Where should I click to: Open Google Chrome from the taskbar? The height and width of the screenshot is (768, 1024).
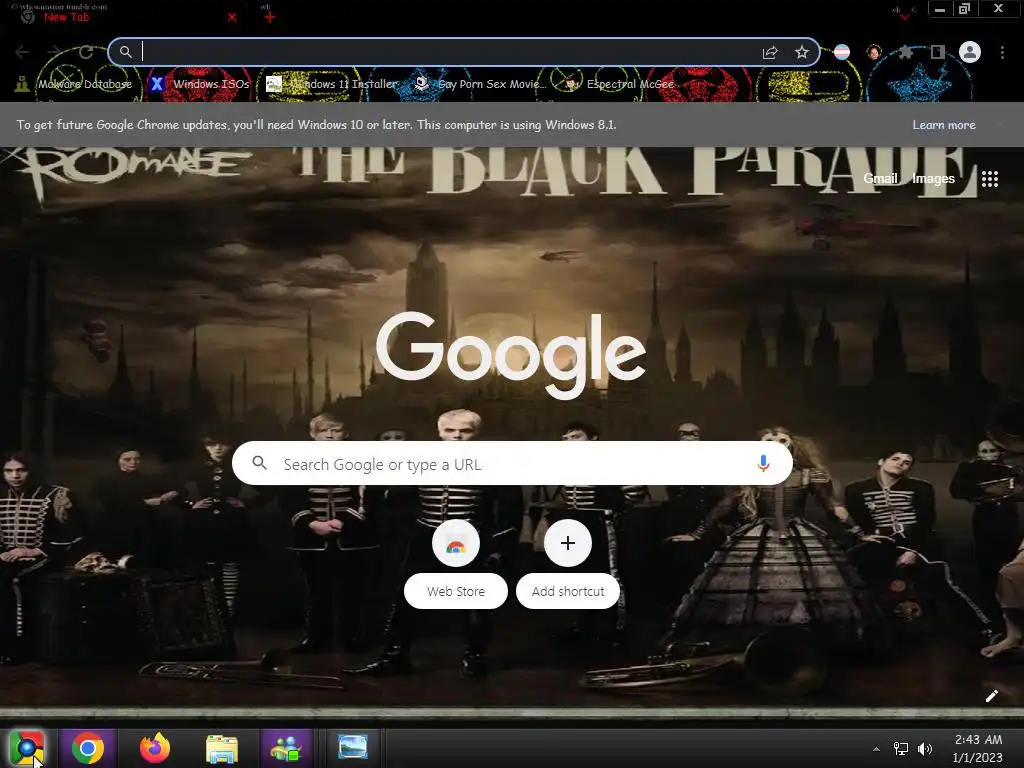pyautogui.click(x=88, y=748)
